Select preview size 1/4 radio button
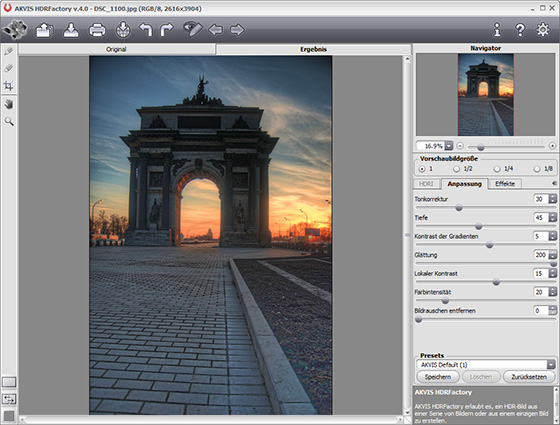 tap(496, 169)
